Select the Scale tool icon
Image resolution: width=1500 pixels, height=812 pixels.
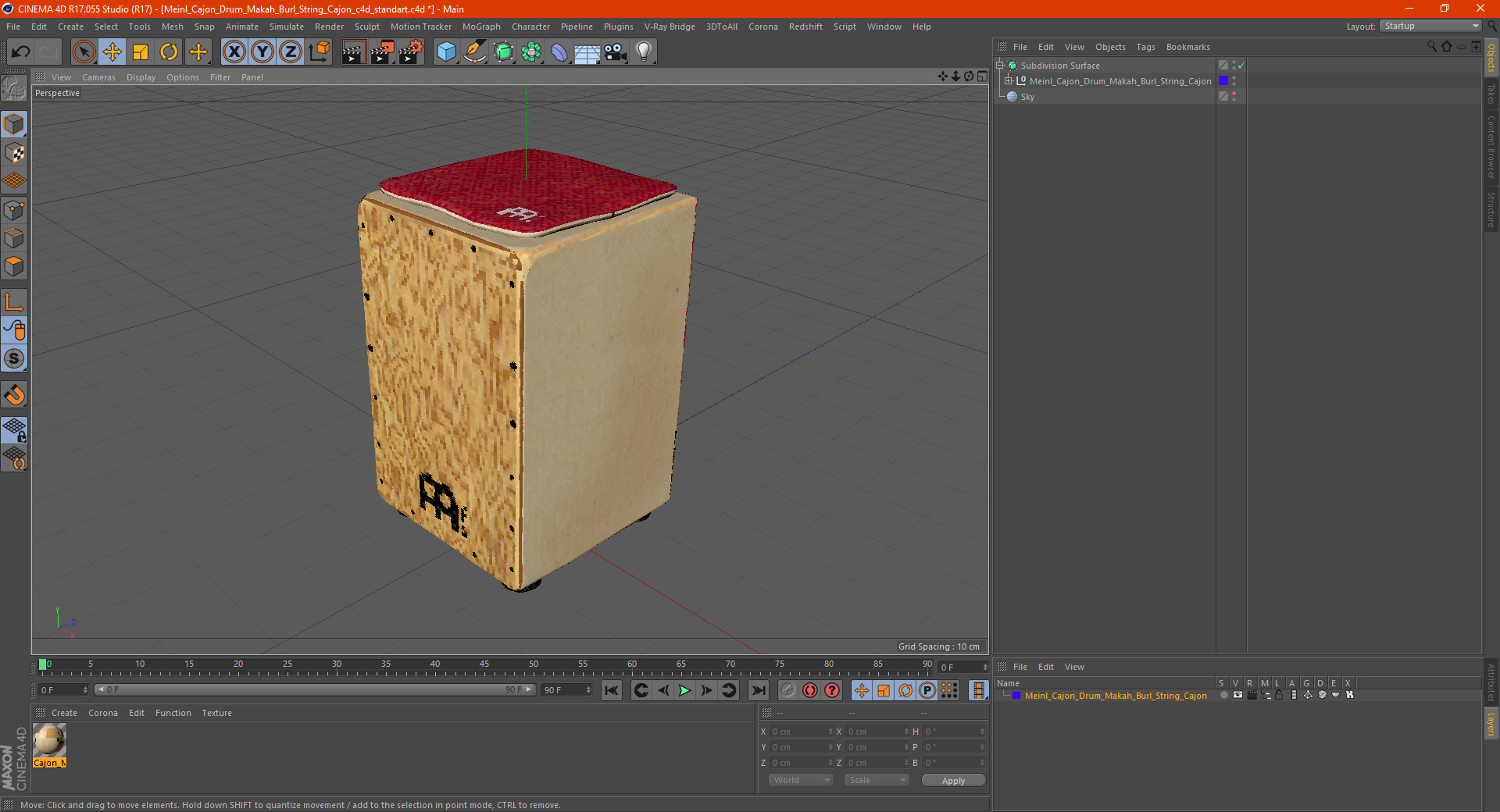pos(141,52)
